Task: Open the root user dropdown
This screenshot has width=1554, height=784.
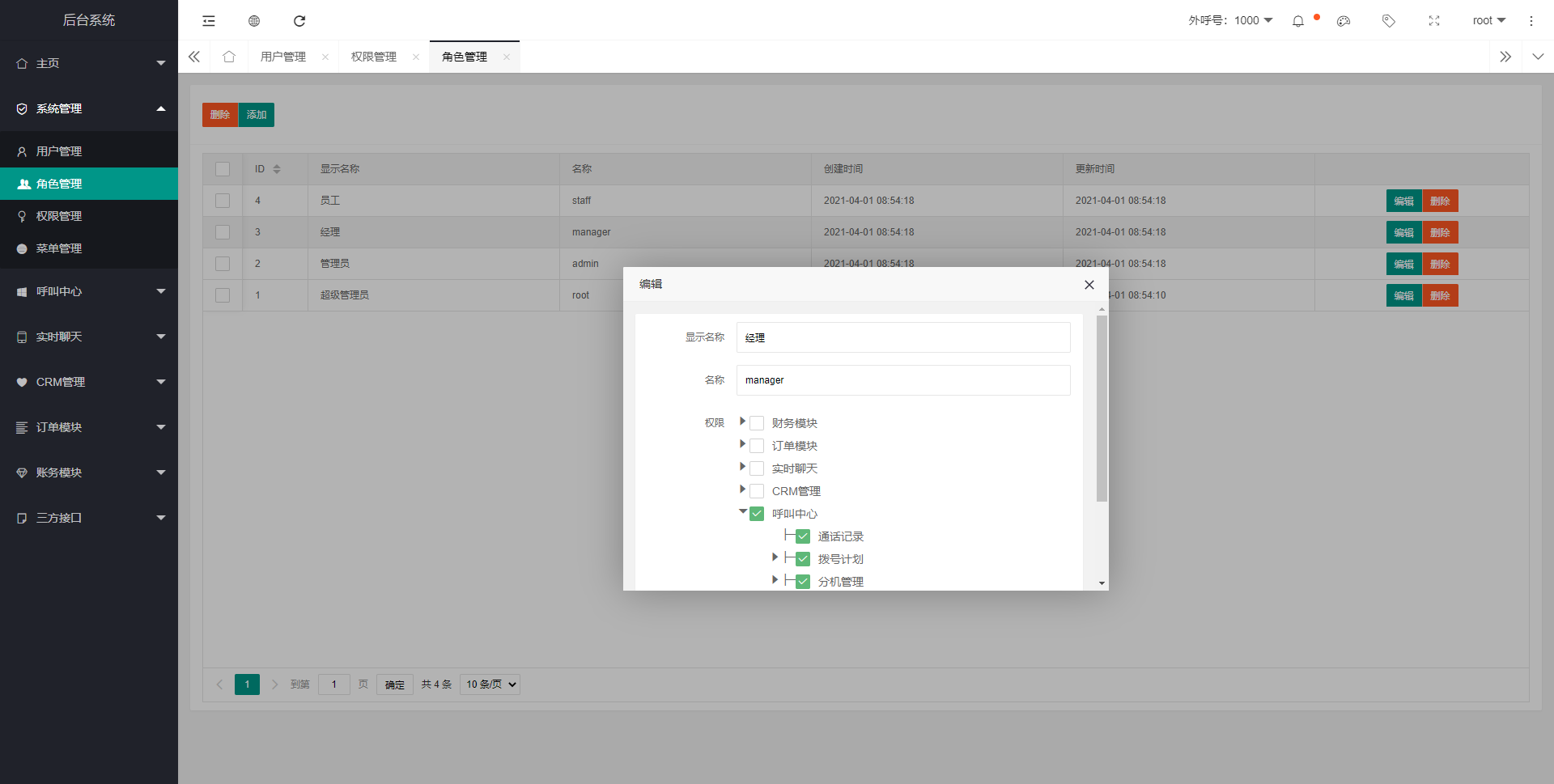Action: 1488,21
